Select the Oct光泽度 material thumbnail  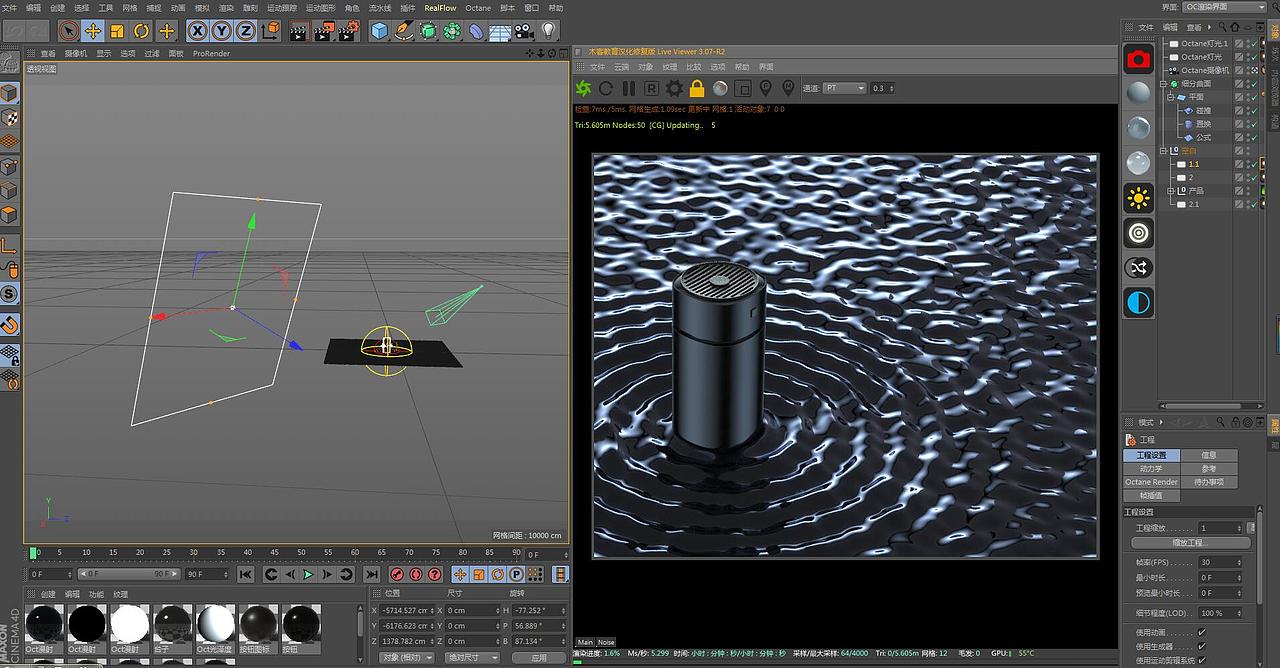(x=214, y=624)
